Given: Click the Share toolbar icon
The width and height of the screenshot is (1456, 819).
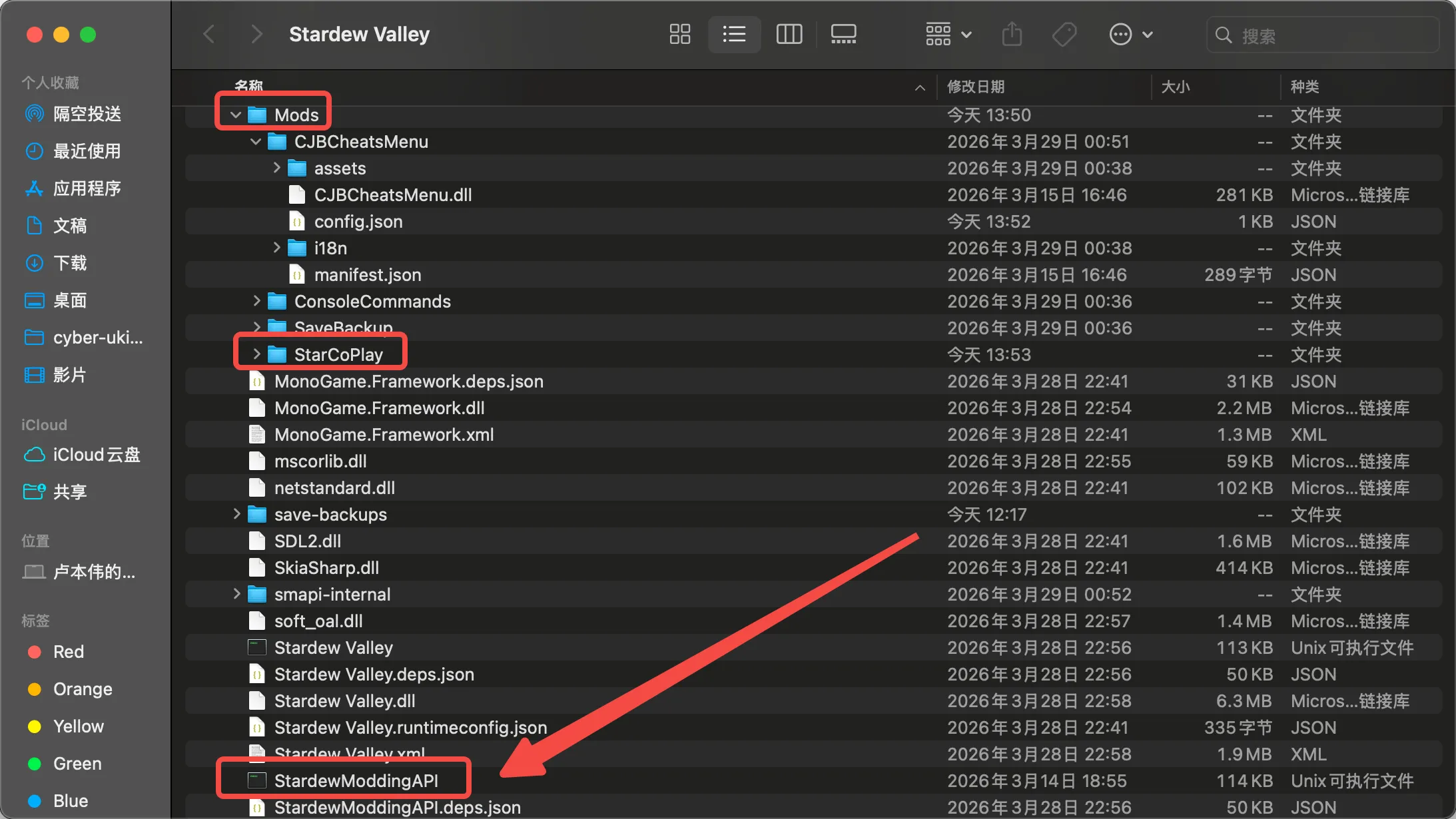Looking at the screenshot, I should click(x=1012, y=34).
